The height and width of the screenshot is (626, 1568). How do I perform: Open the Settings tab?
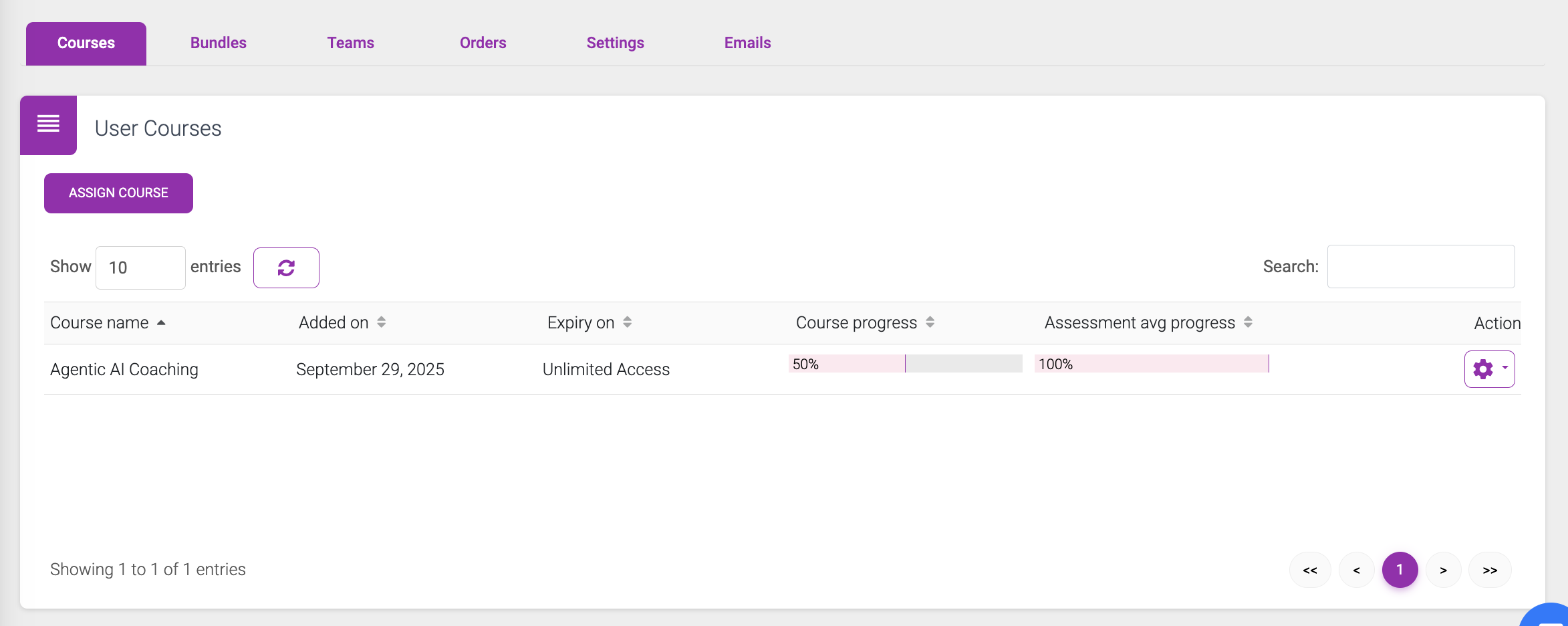tap(615, 43)
